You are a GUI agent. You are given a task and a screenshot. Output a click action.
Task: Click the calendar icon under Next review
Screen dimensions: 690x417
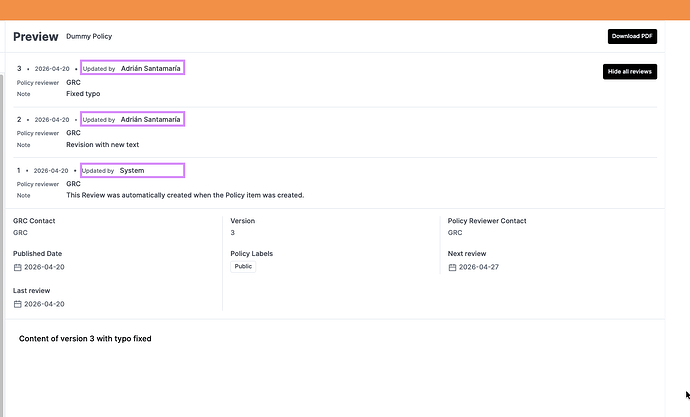tap(452, 268)
